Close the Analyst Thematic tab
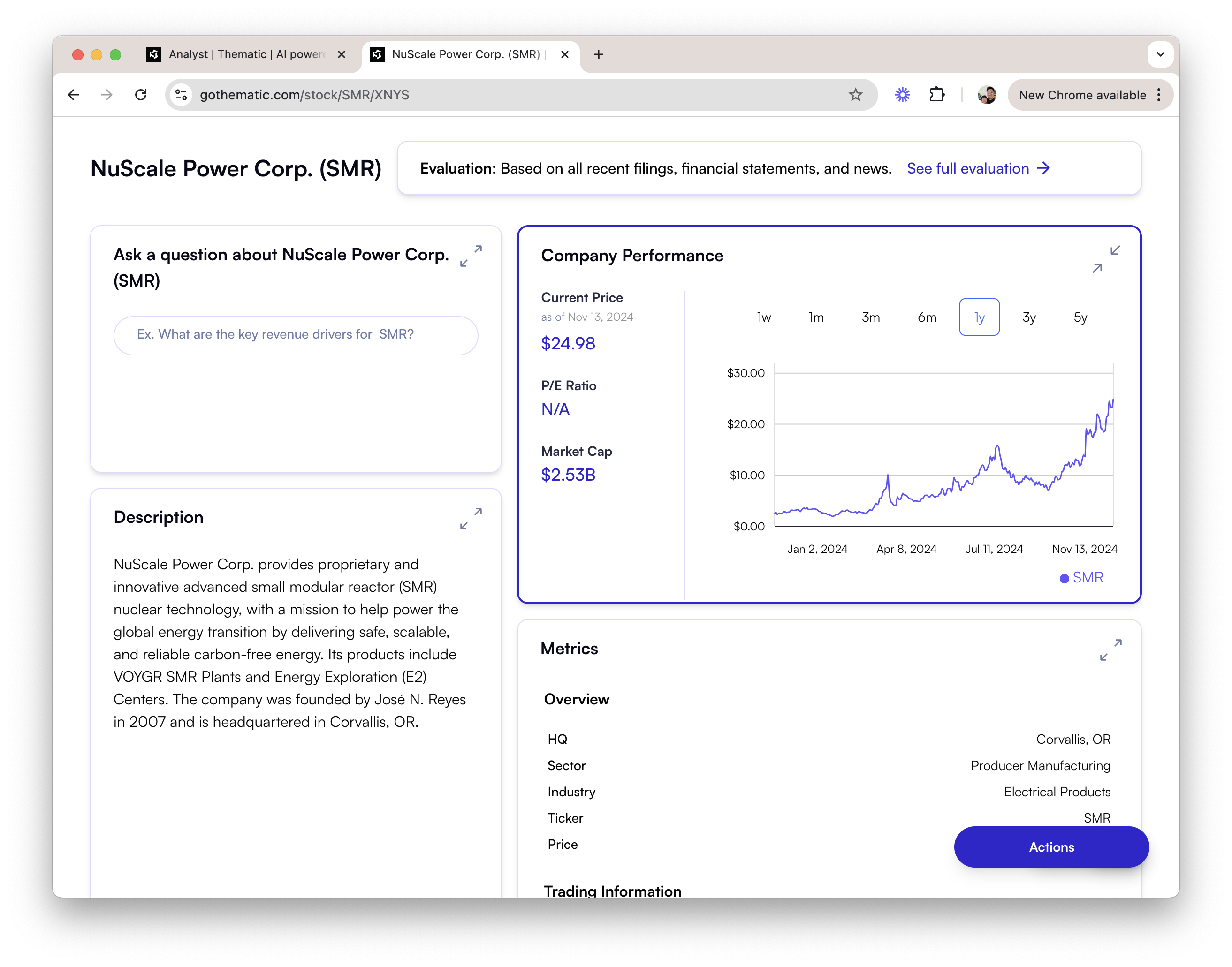 point(342,54)
